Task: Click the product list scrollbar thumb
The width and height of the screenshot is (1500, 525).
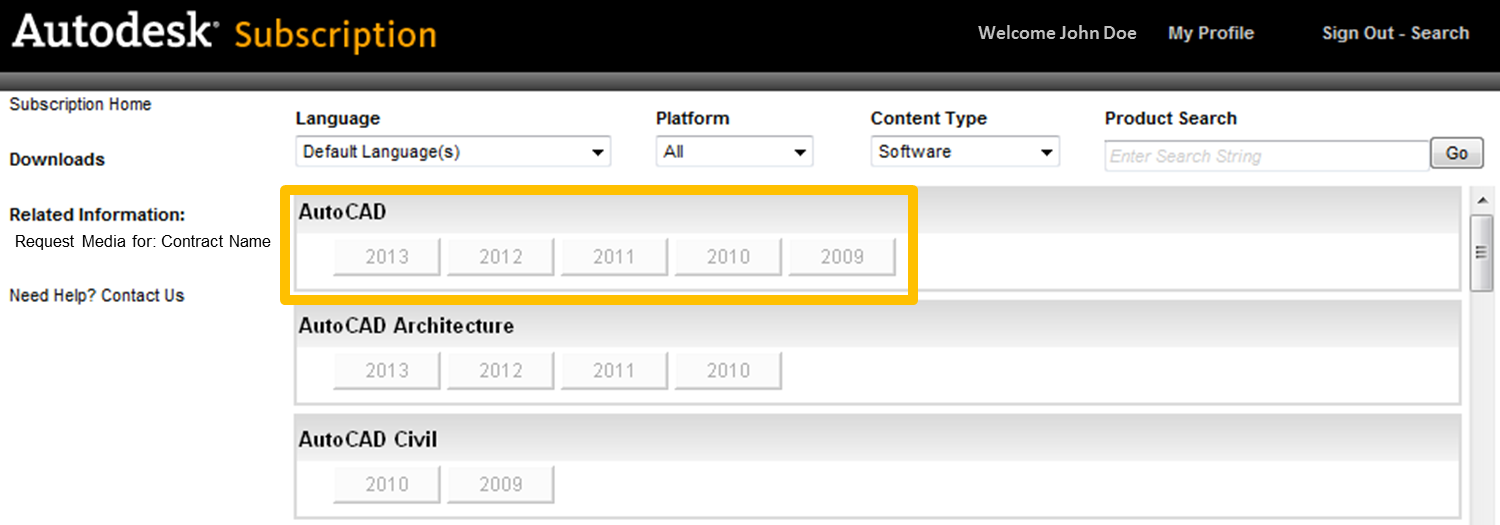Action: 1483,252
